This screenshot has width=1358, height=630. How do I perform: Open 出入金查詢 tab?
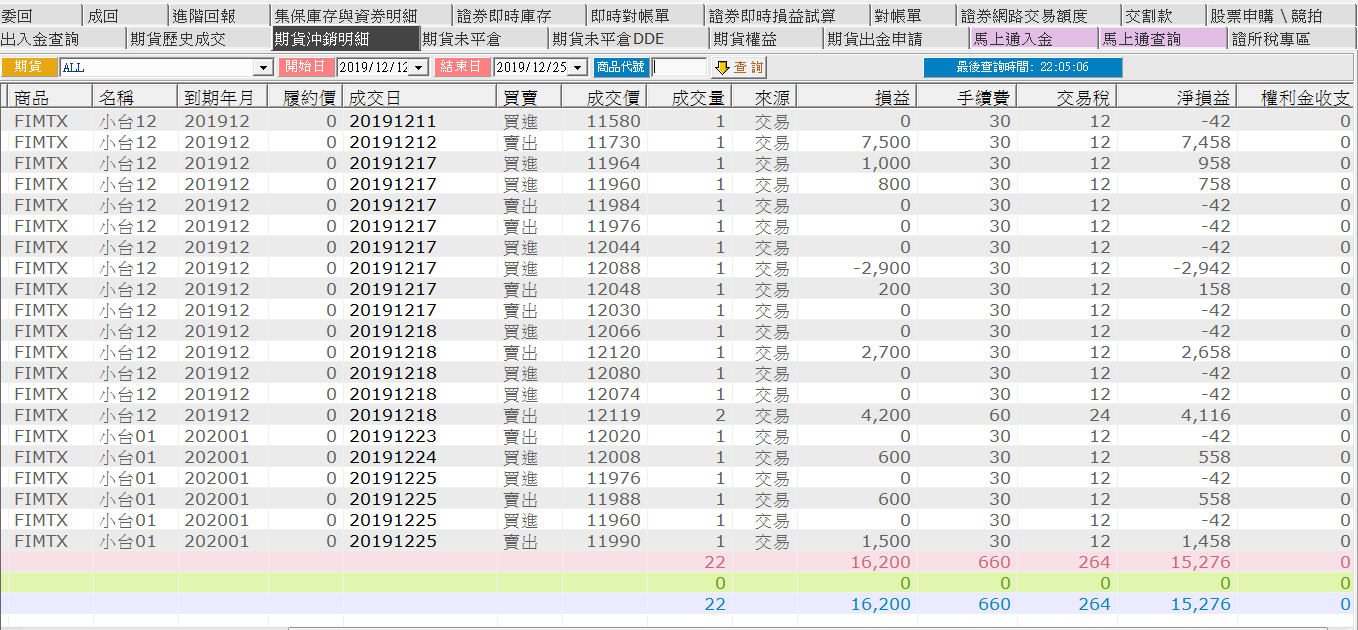63,39
